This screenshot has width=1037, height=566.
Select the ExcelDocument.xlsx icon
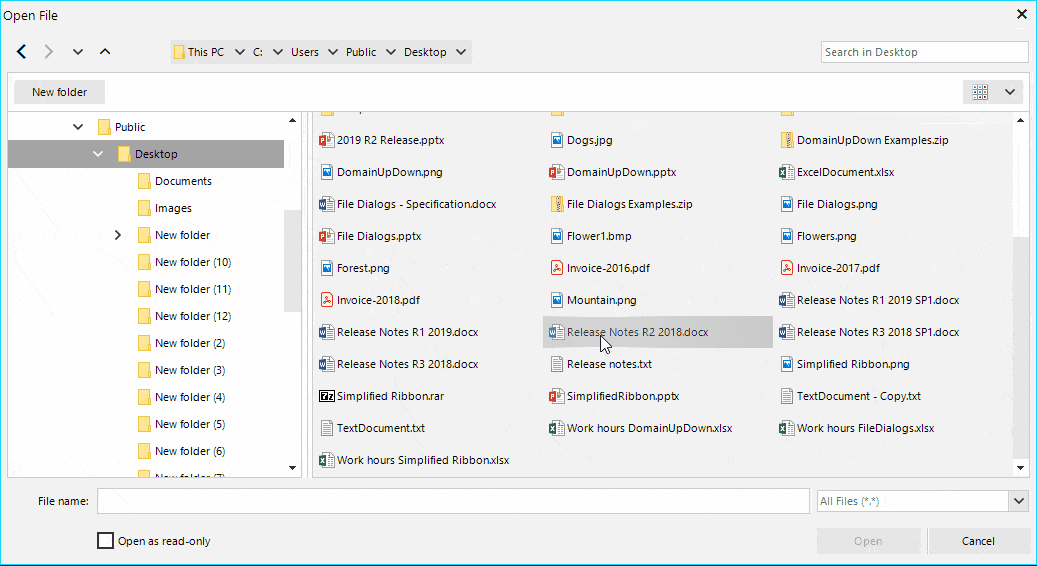[786, 172]
